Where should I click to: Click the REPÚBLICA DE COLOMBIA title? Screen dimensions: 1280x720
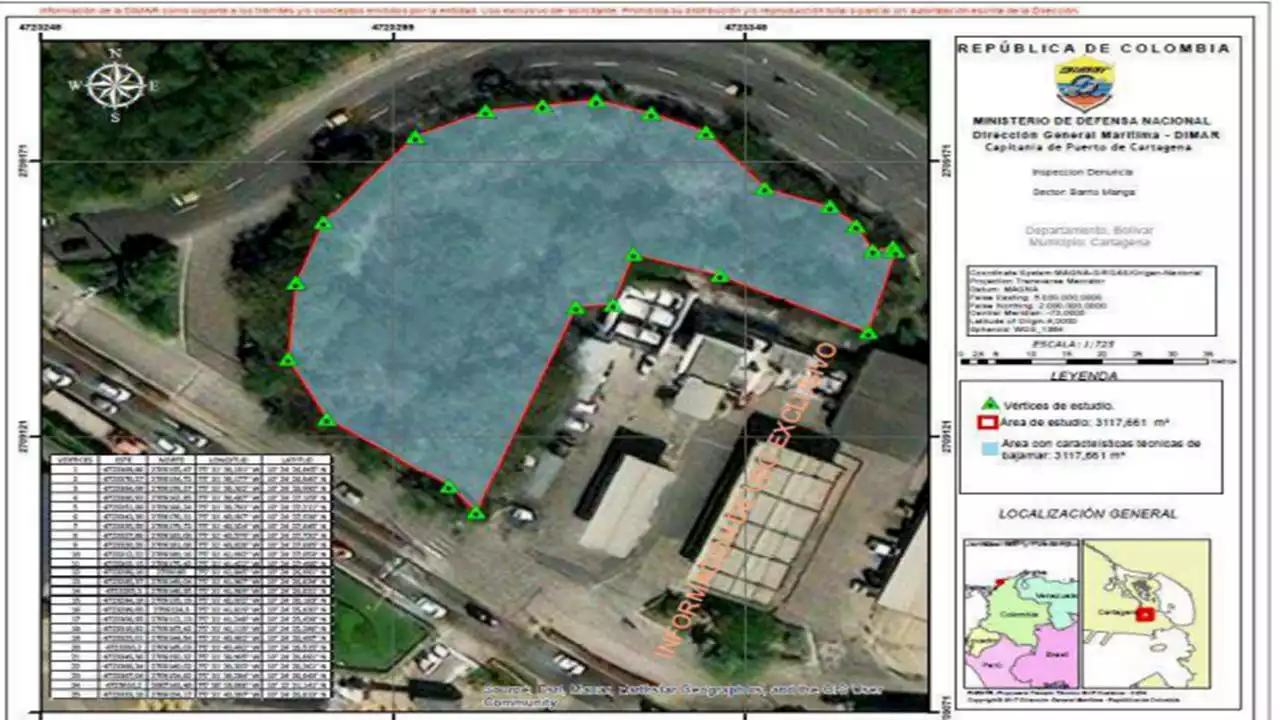1094,48
